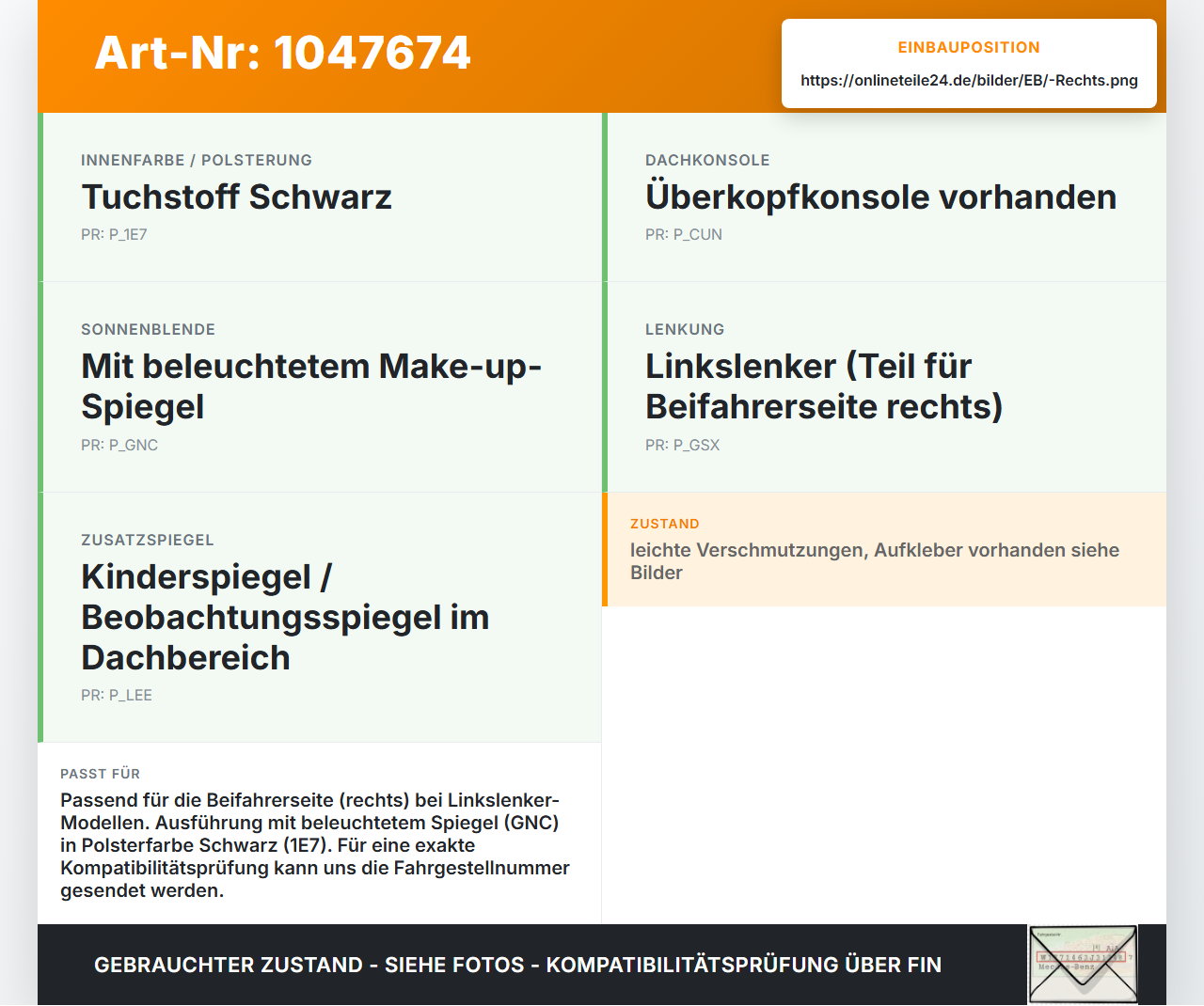Select the Kinderspiegel / Beobachtungsspiegel card
The image size is (1204, 1006).
[x=320, y=618]
